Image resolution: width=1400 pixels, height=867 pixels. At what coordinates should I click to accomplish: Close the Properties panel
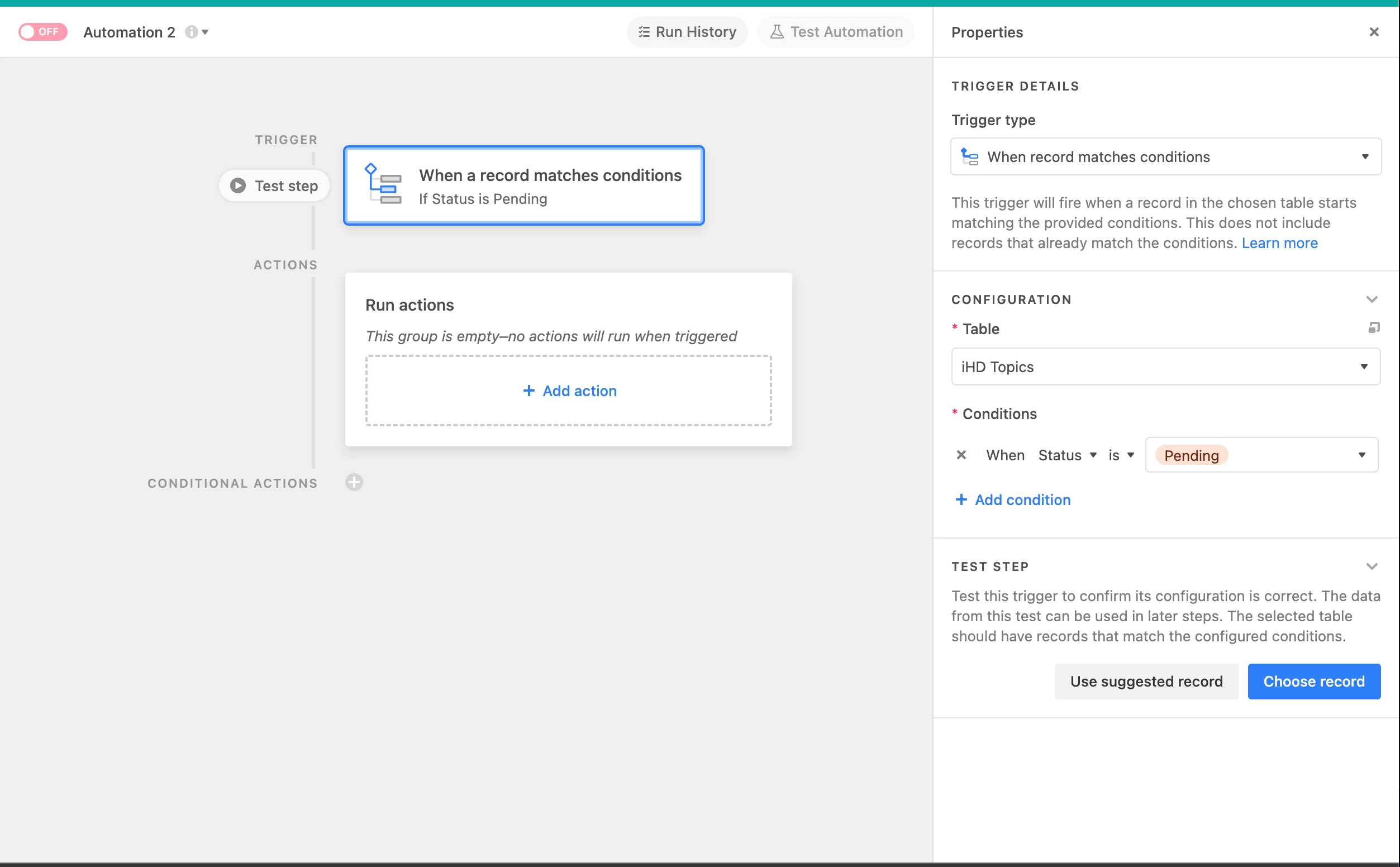point(1374,32)
